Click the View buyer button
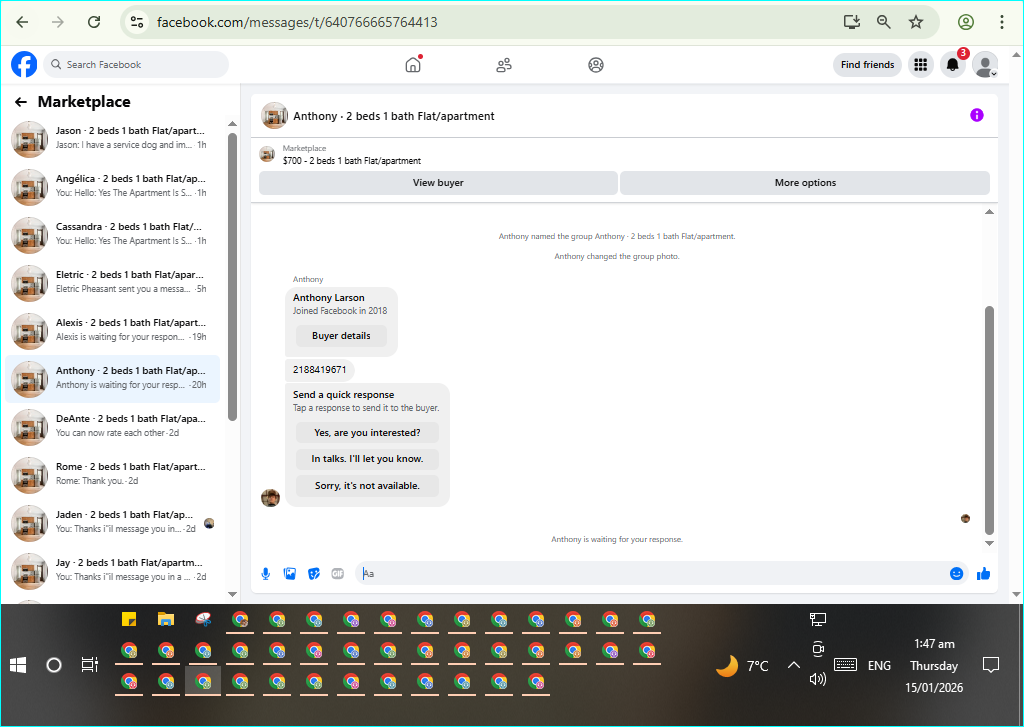Viewport: 1024px width, 727px height. 438,183
